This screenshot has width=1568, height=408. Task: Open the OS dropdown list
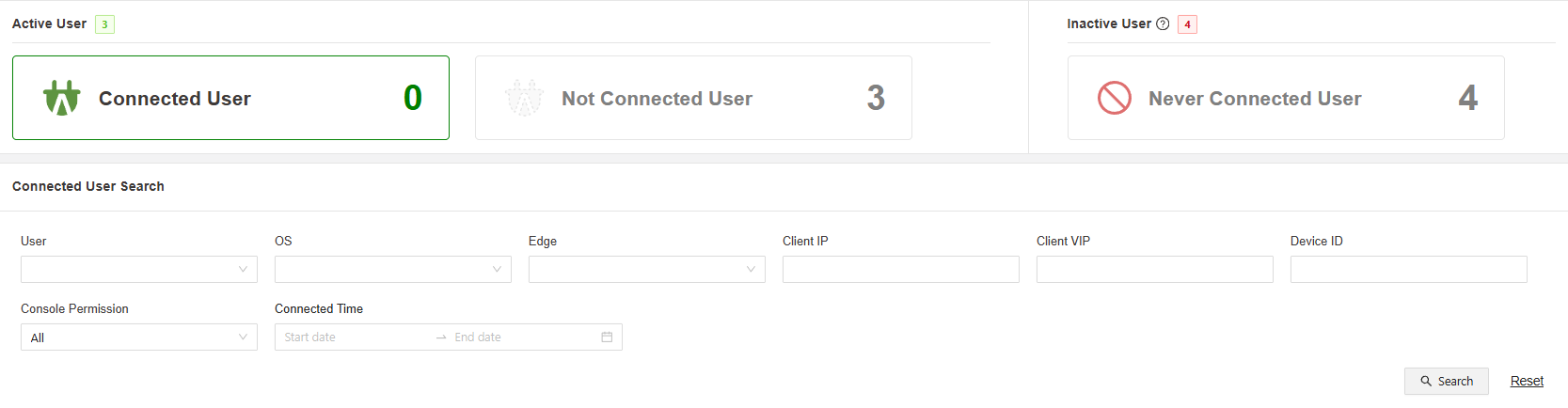(393, 270)
